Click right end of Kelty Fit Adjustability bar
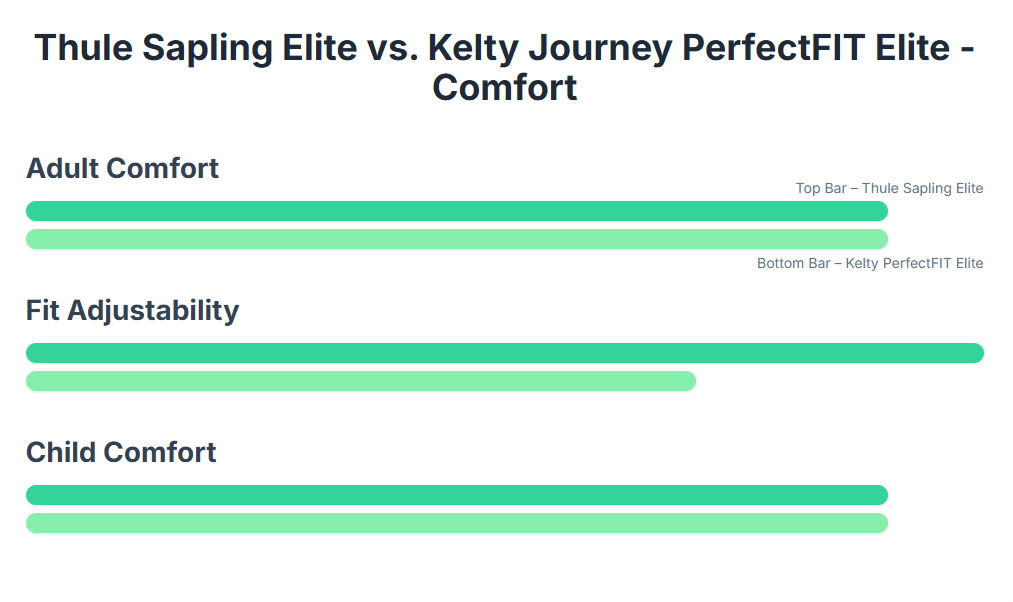1013x602 pixels. point(690,381)
